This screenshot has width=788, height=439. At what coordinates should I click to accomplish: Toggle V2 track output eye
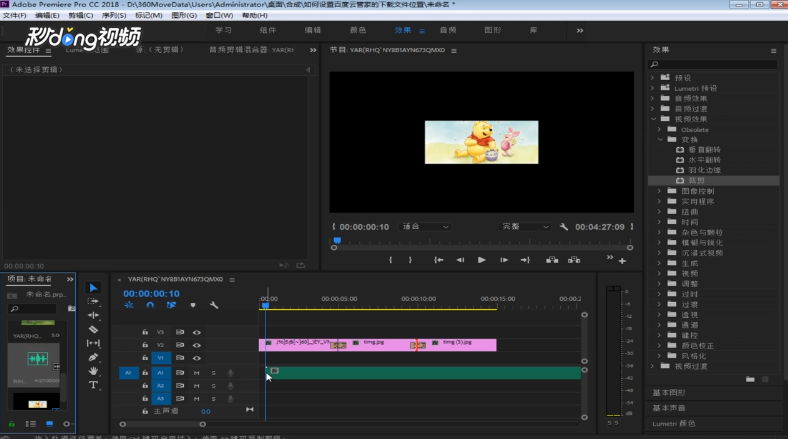tap(196, 345)
